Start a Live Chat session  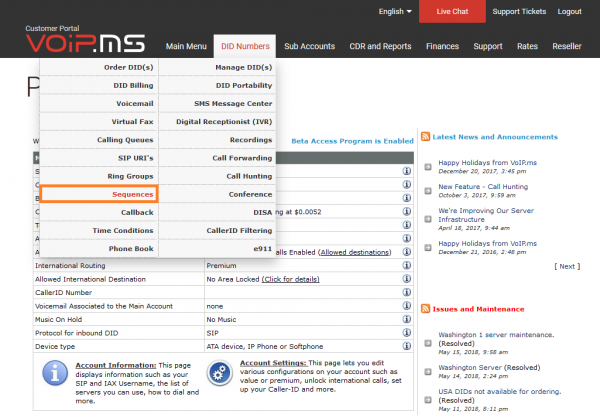[x=452, y=11]
